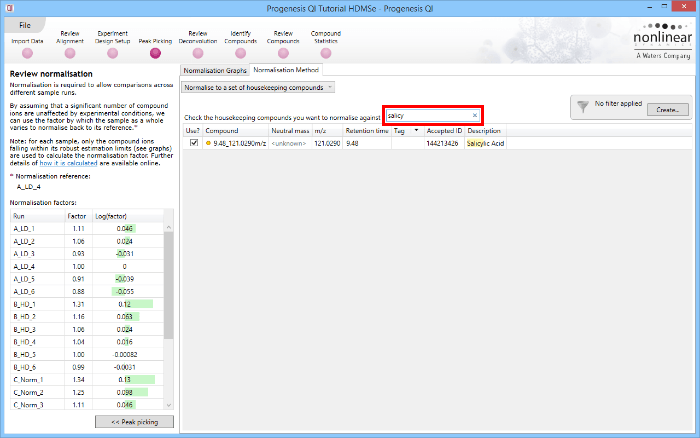Select run A_LD_3 row
The image size is (700, 438).
point(87,254)
